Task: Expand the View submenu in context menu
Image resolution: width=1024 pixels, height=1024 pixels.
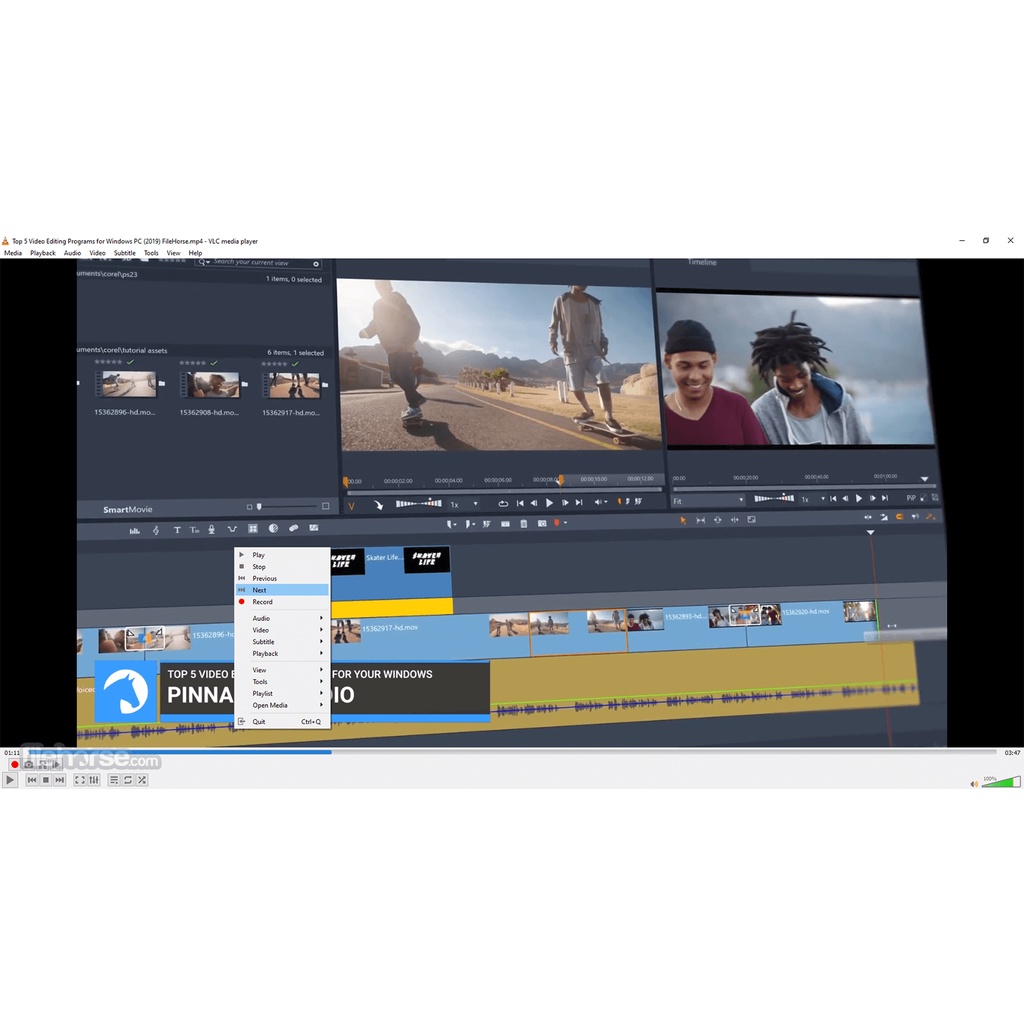Action: tap(282, 670)
